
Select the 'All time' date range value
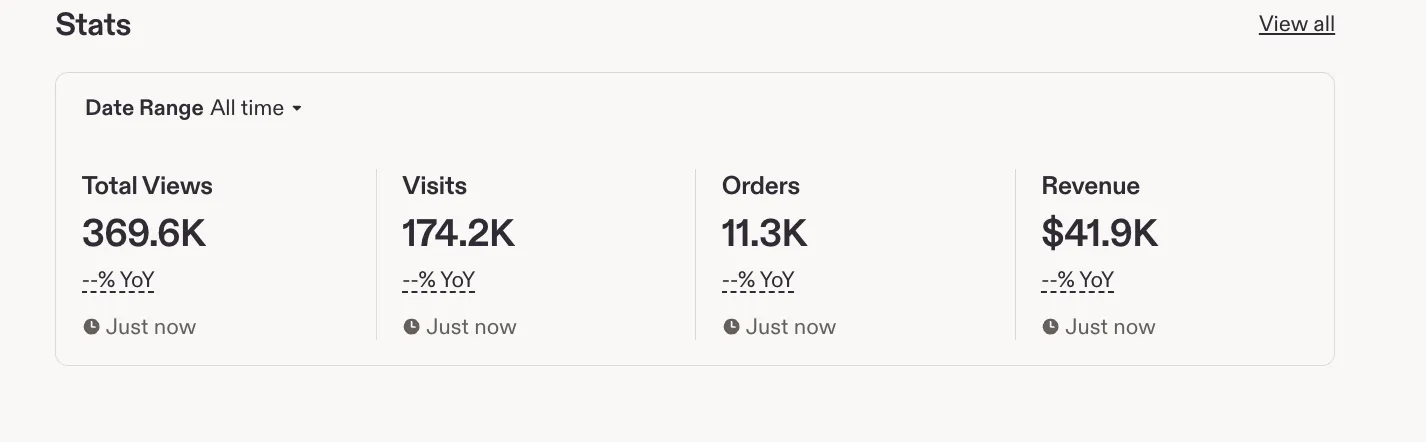pyautogui.click(x=247, y=108)
